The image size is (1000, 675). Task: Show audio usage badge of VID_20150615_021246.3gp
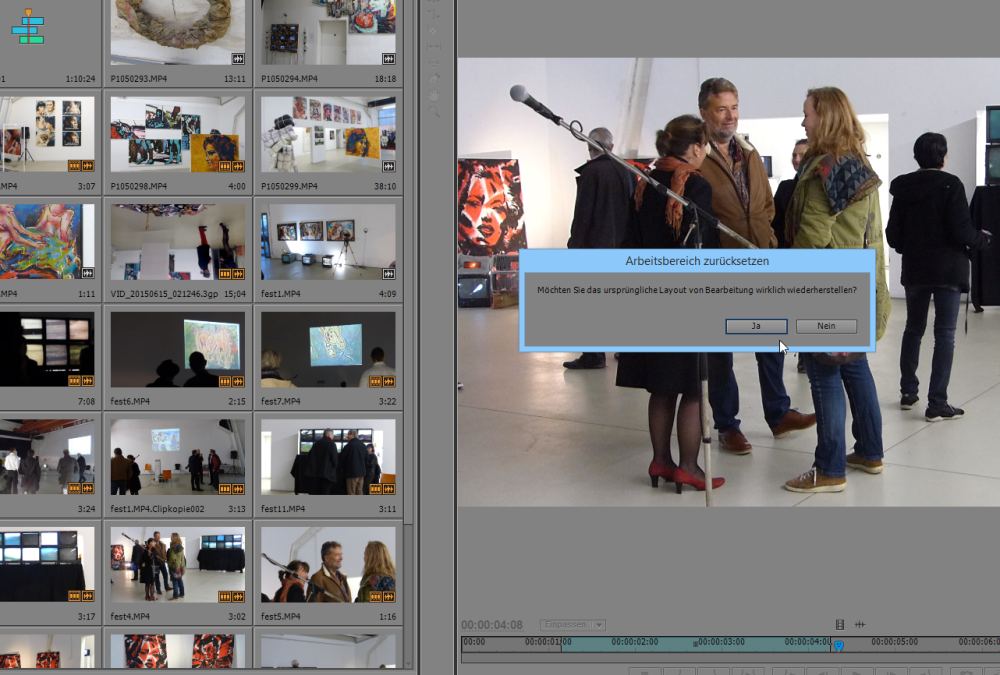(x=238, y=274)
